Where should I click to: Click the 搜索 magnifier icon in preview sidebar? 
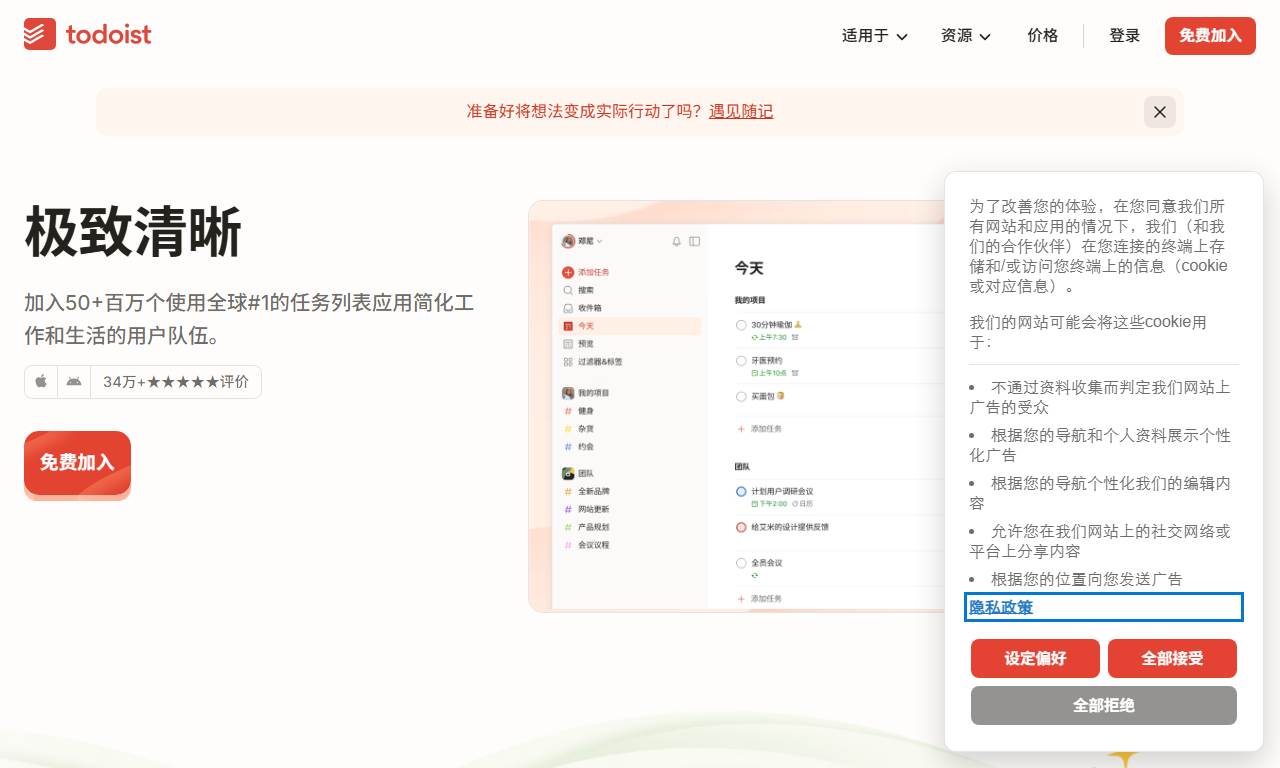(568, 290)
